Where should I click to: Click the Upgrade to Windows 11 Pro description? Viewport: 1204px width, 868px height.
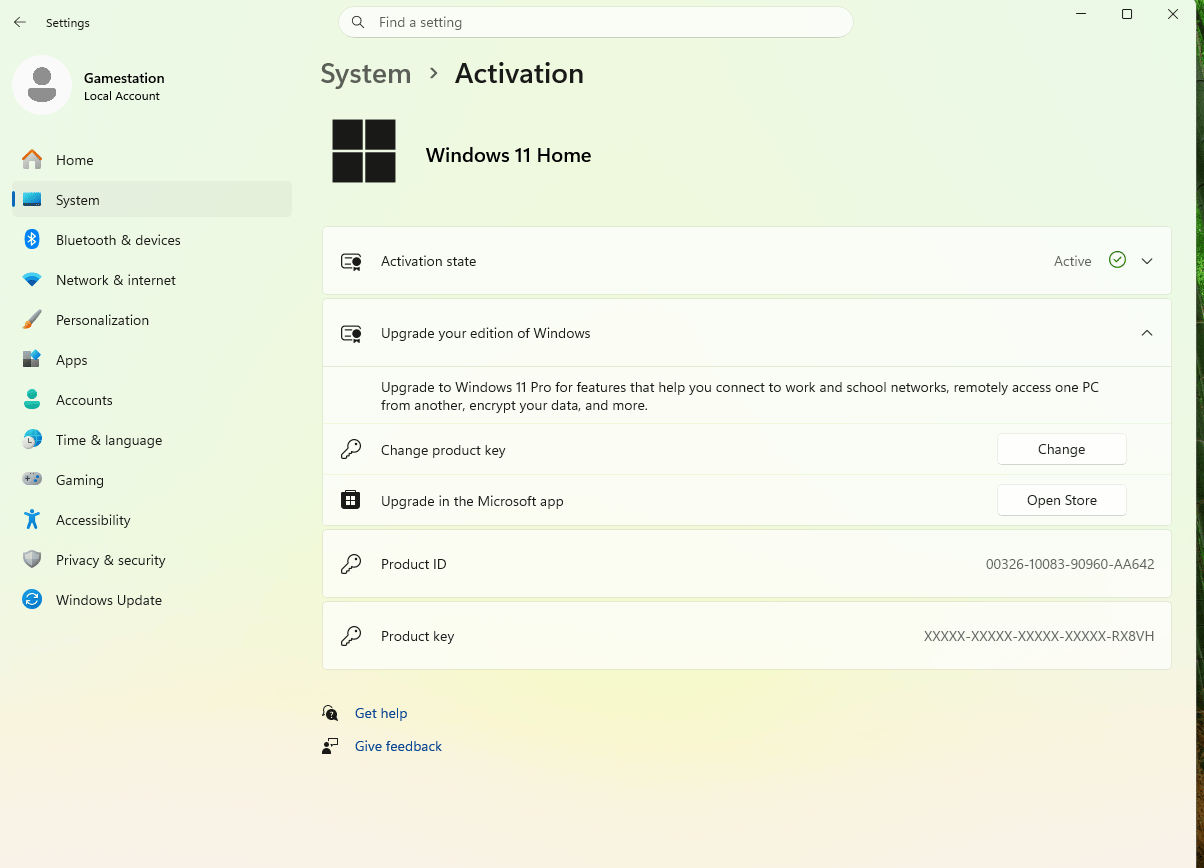click(x=740, y=396)
